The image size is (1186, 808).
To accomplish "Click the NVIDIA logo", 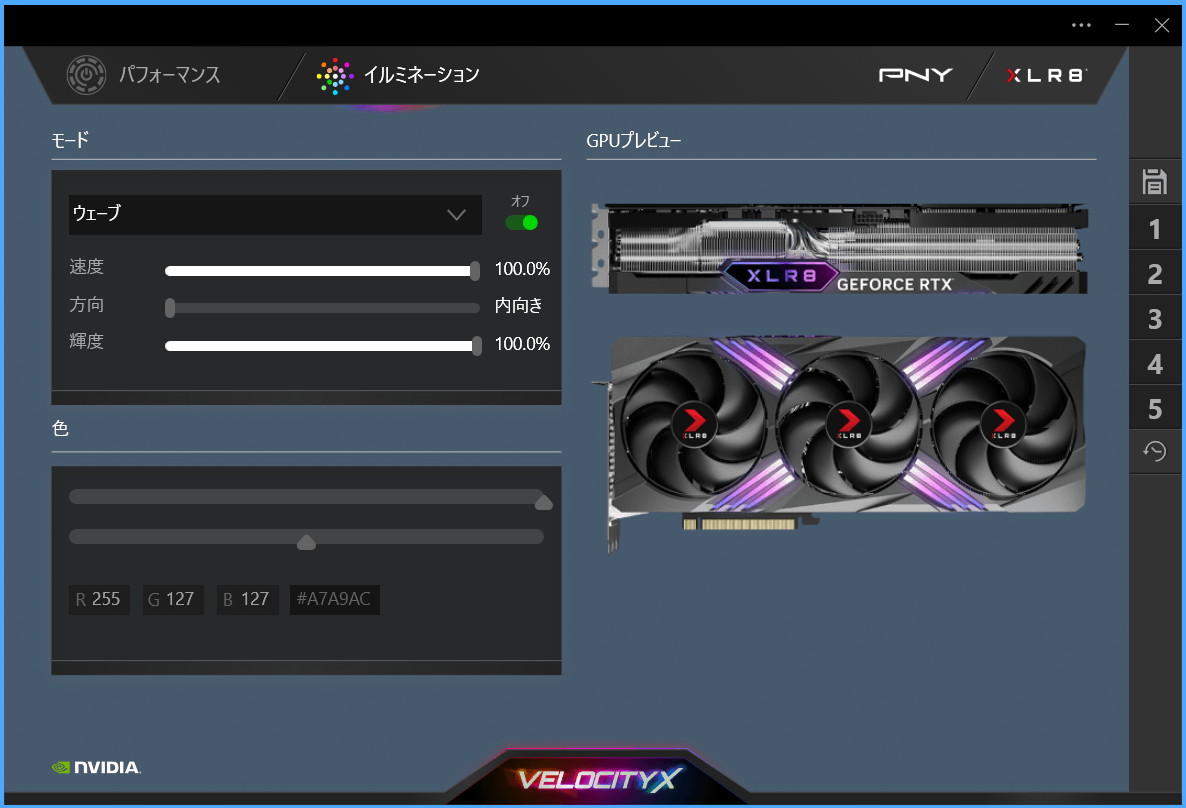I will (x=96, y=767).
